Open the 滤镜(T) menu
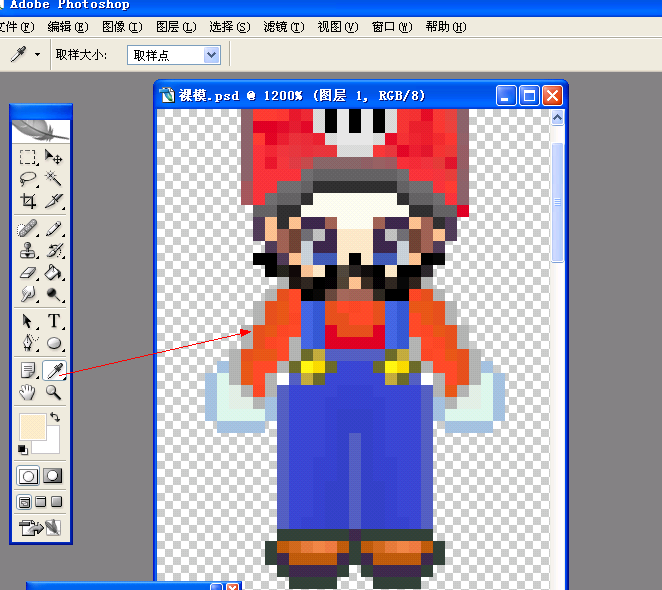The image size is (662, 590). coord(284,27)
